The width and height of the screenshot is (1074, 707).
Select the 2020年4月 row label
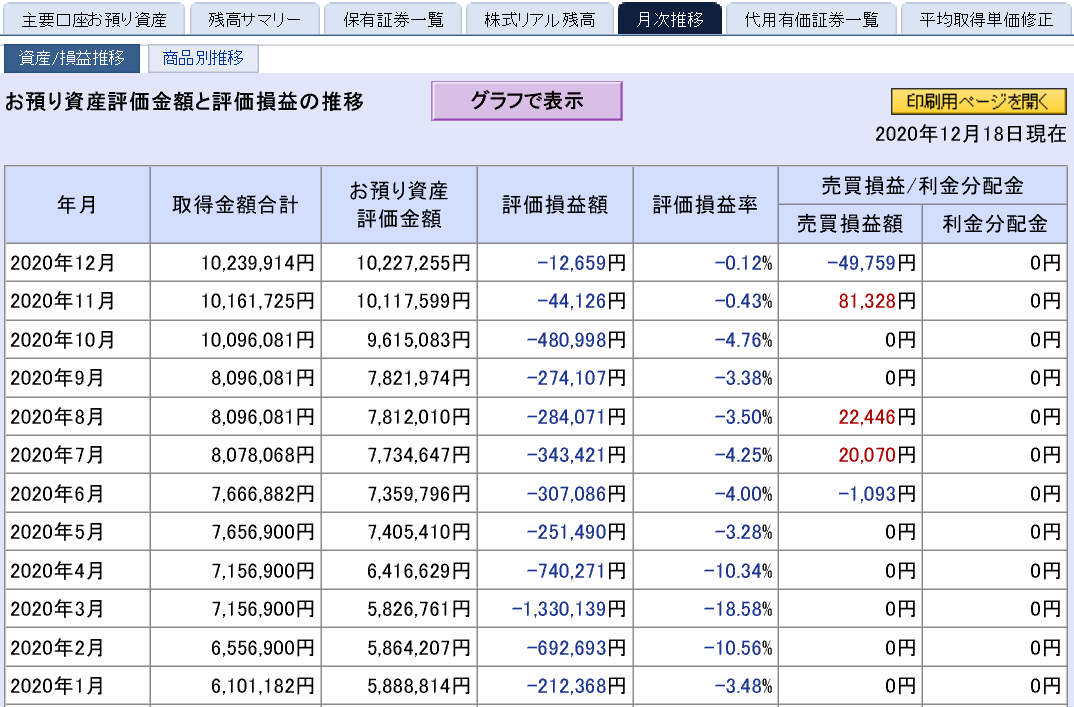77,571
